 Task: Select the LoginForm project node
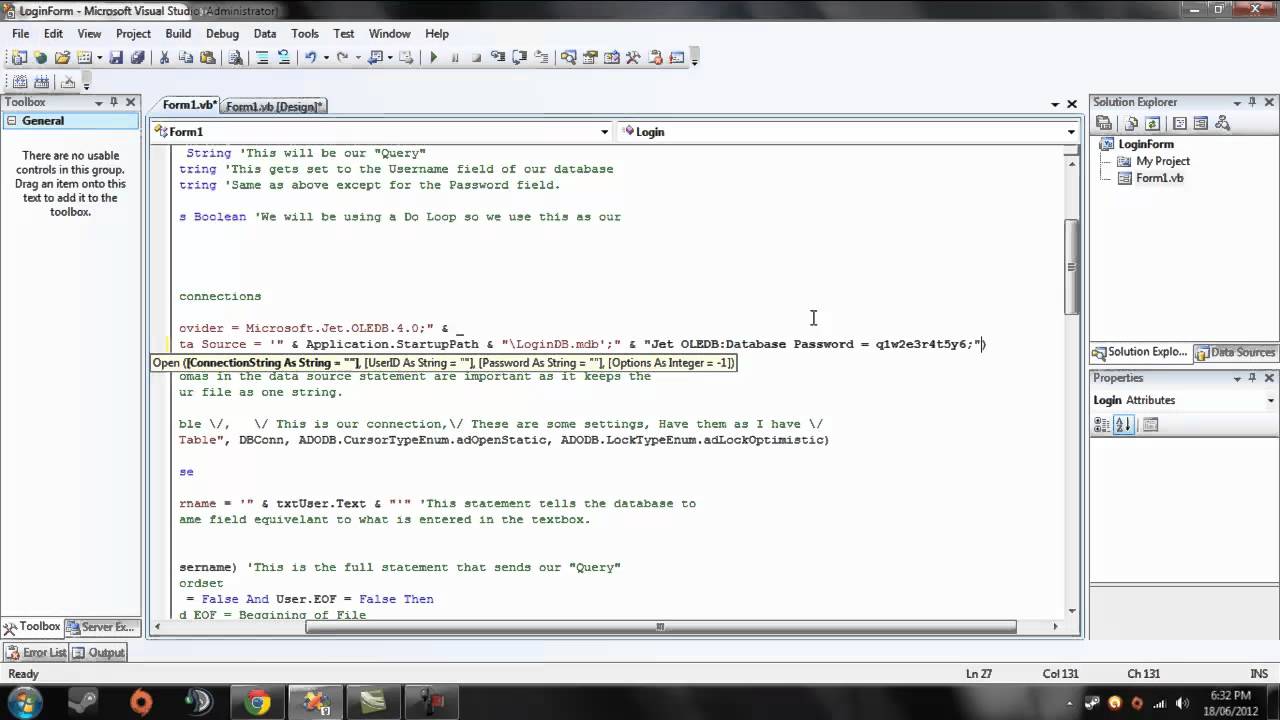tap(1146, 144)
